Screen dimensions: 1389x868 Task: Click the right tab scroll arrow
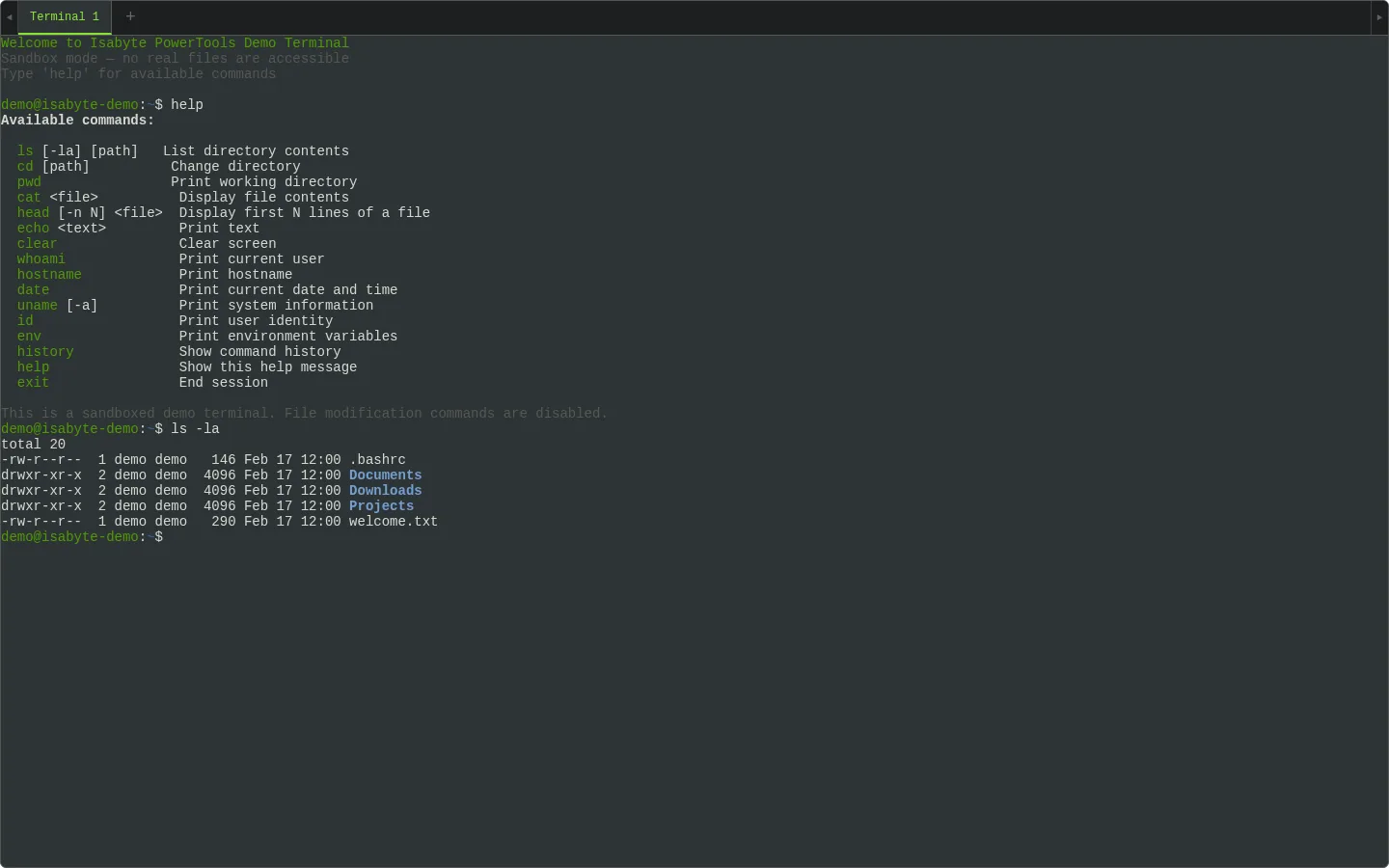[x=1379, y=17]
